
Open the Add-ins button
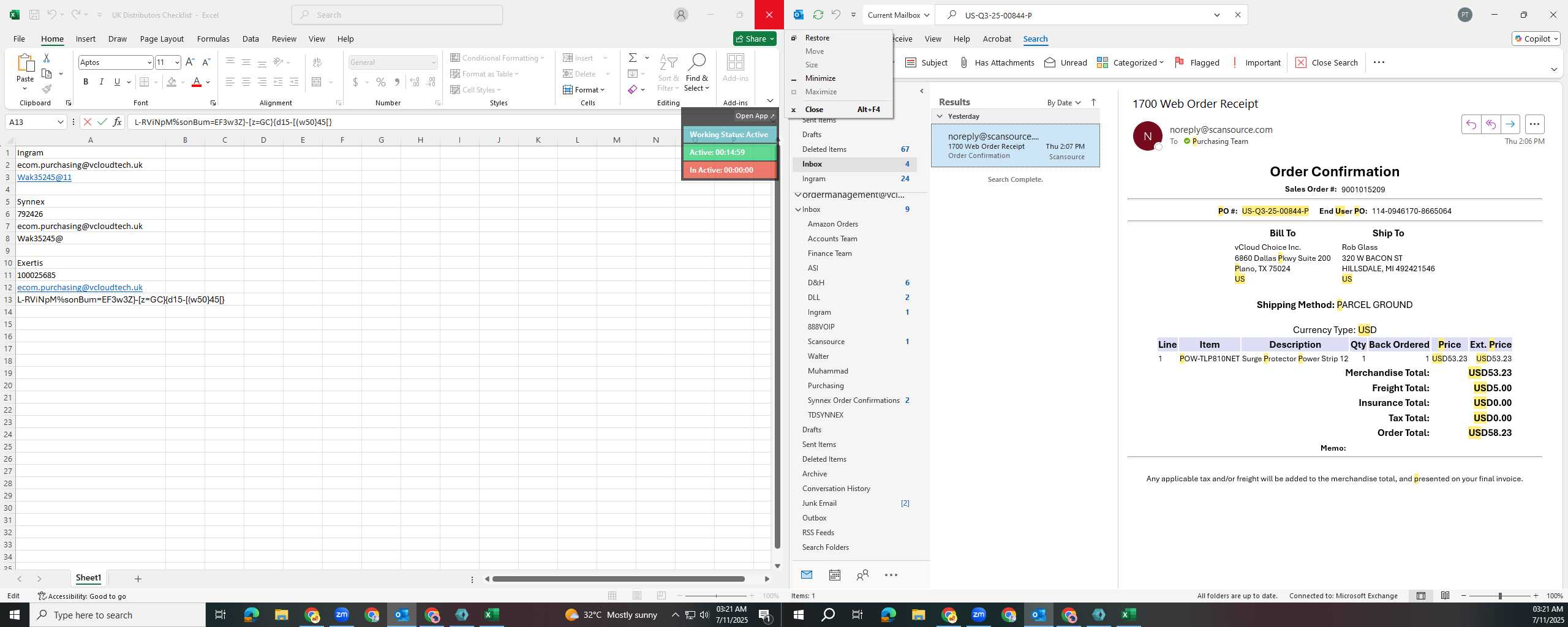pos(735,67)
